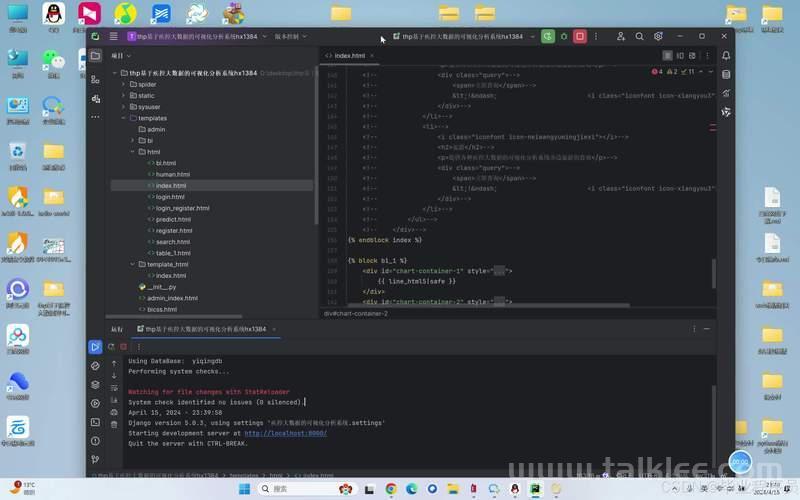Open Services tool window icon
Image resolution: width=800 pixels, height=500 pixels.
[x=95, y=403]
